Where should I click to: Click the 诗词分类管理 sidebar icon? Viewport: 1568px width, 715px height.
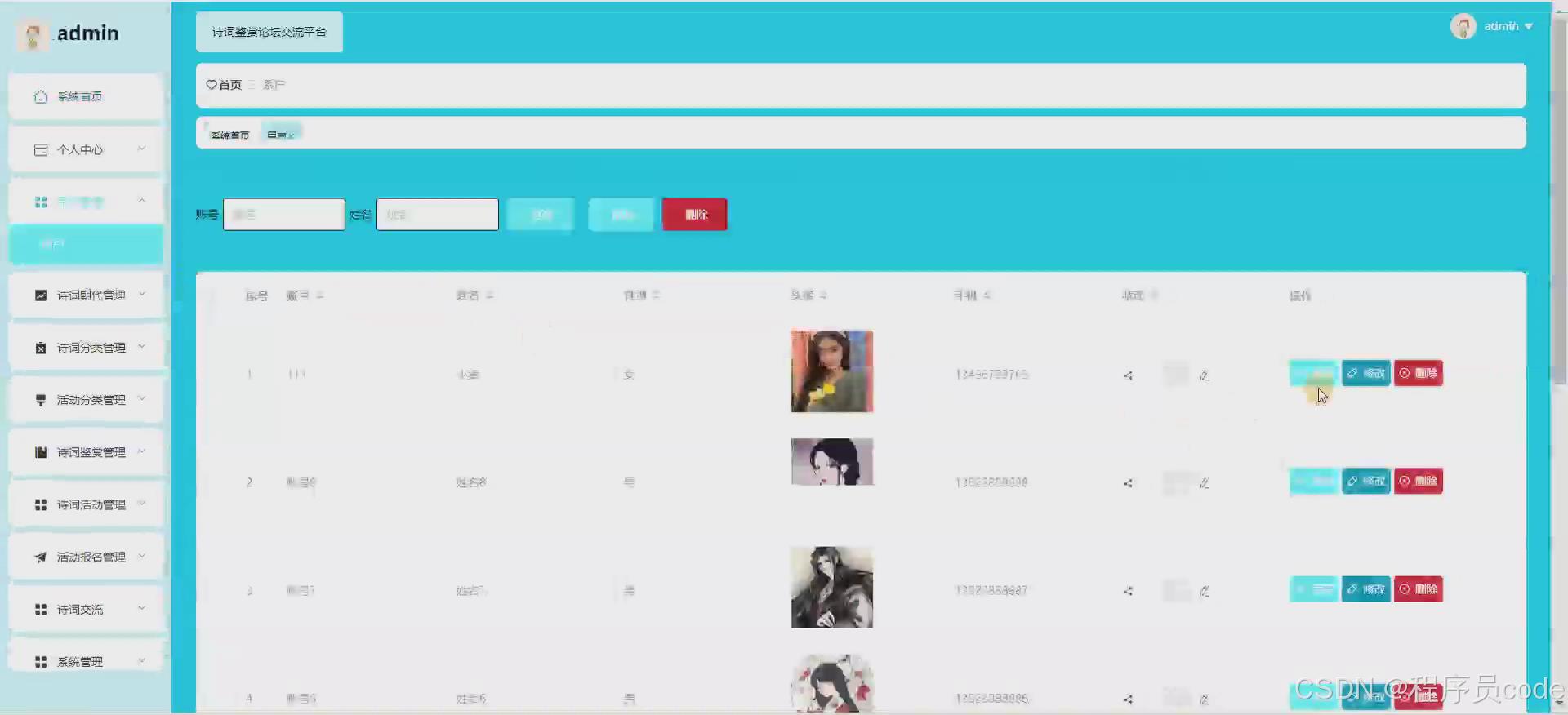pyautogui.click(x=41, y=348)
